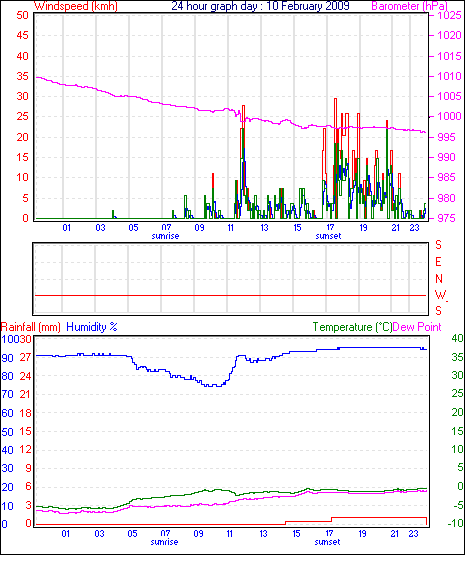
Task: Select the sunrise label under top graph
Action: click(x=165, y=236)
